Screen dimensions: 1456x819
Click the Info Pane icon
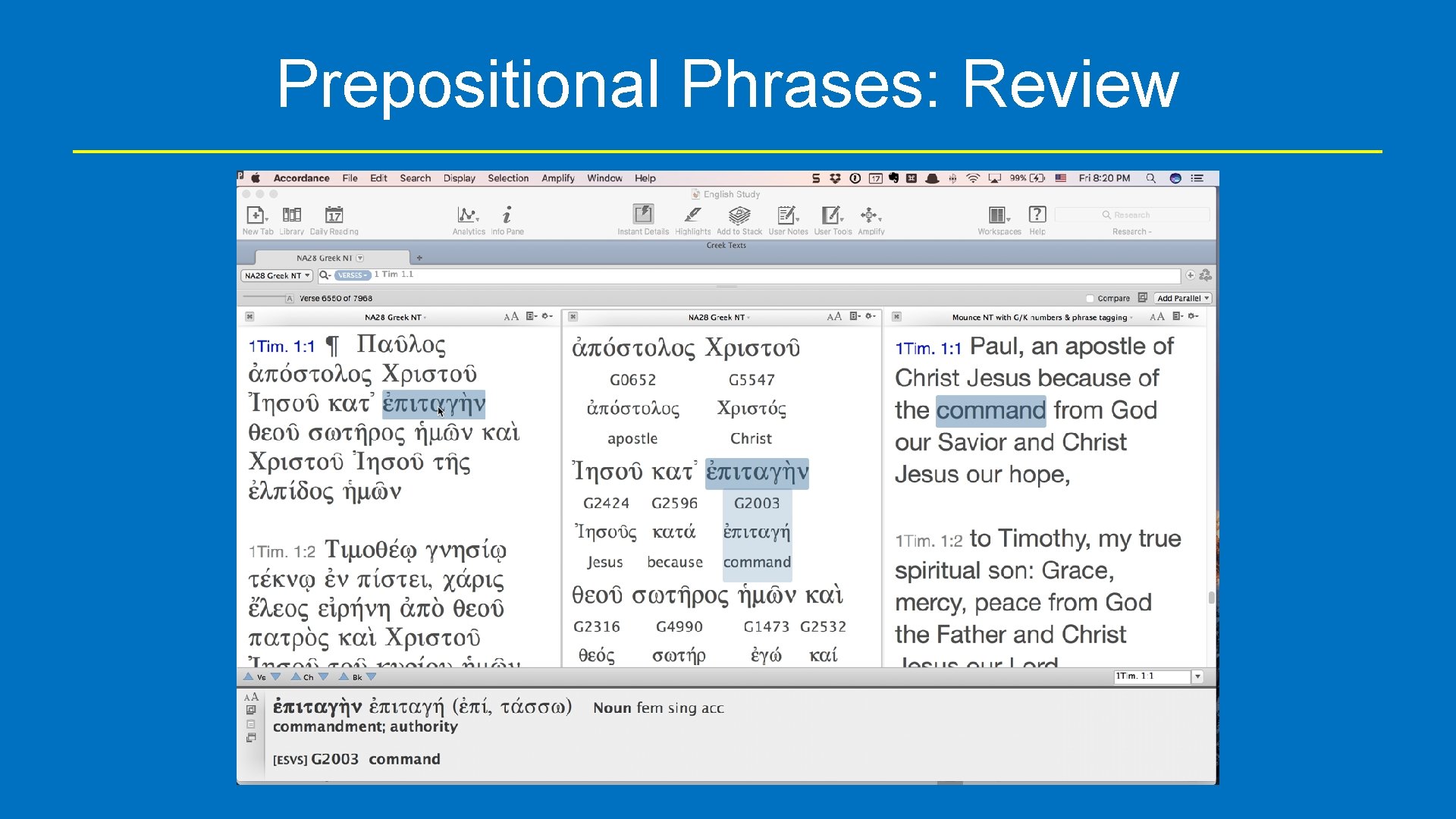507,215
